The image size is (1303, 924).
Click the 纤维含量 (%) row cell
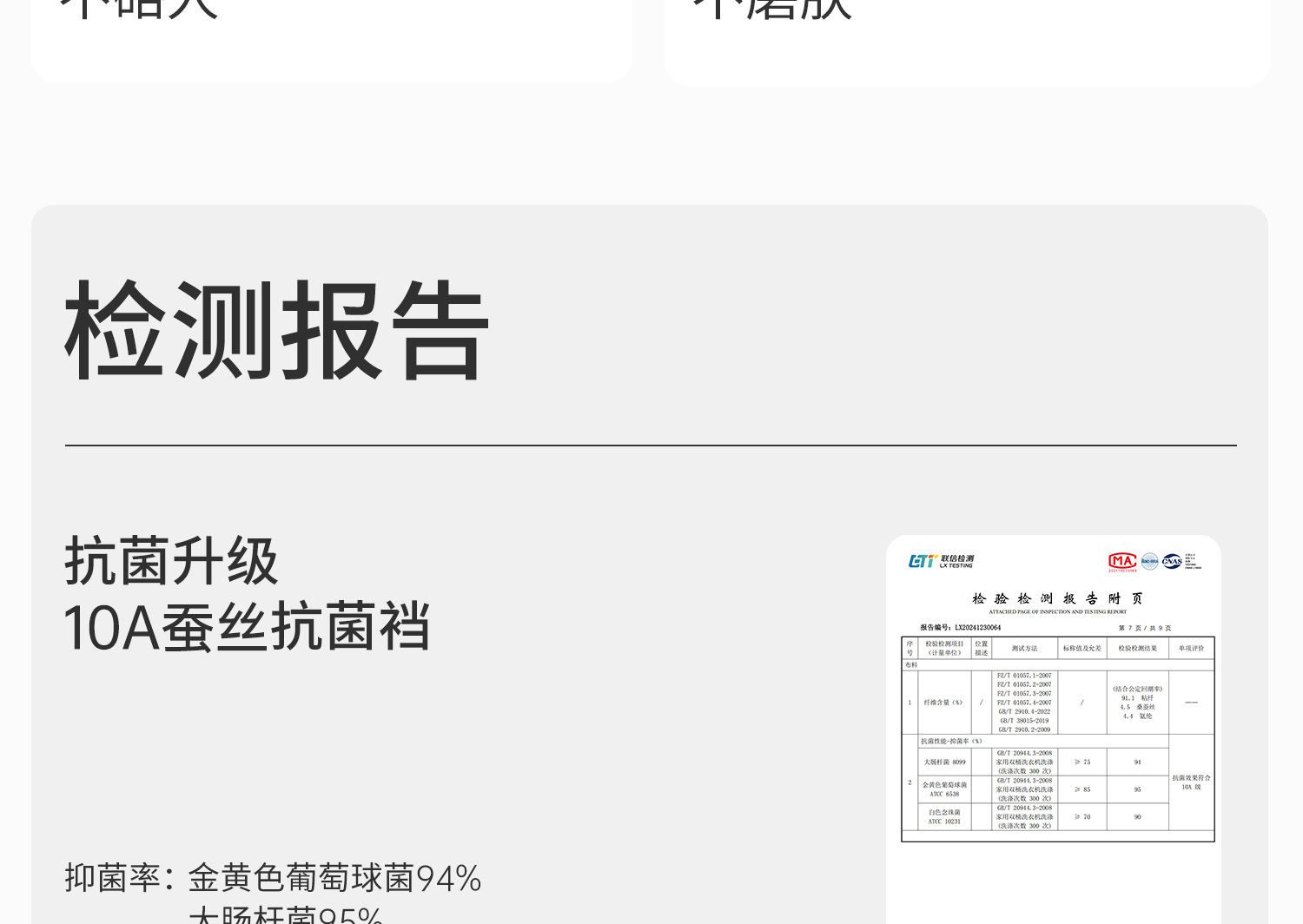[x=943, y=702]
